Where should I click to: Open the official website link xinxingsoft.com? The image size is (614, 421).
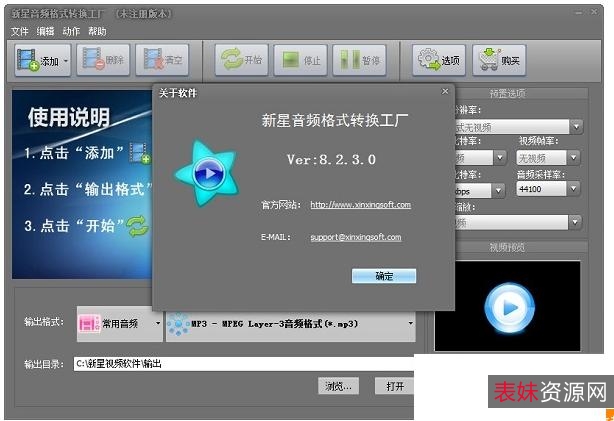(x=360, y=204)
